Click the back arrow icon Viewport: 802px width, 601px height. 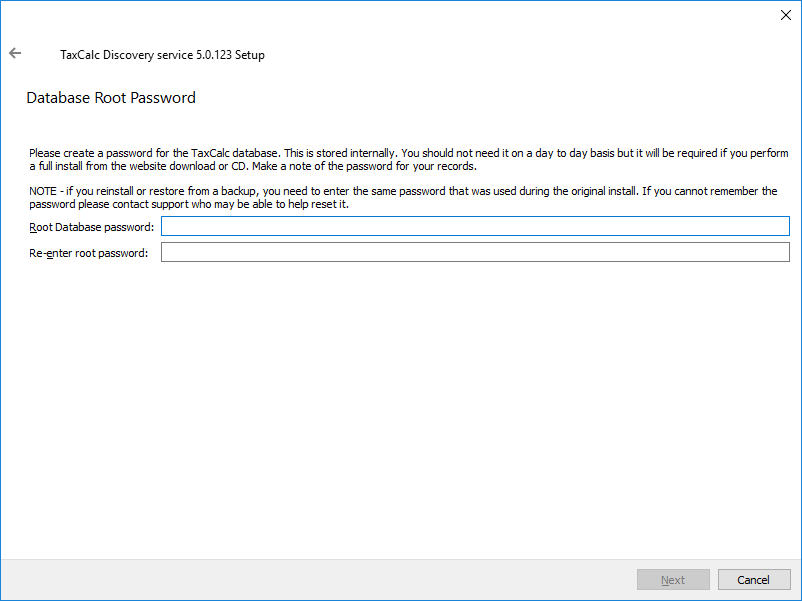coord(15,54)
